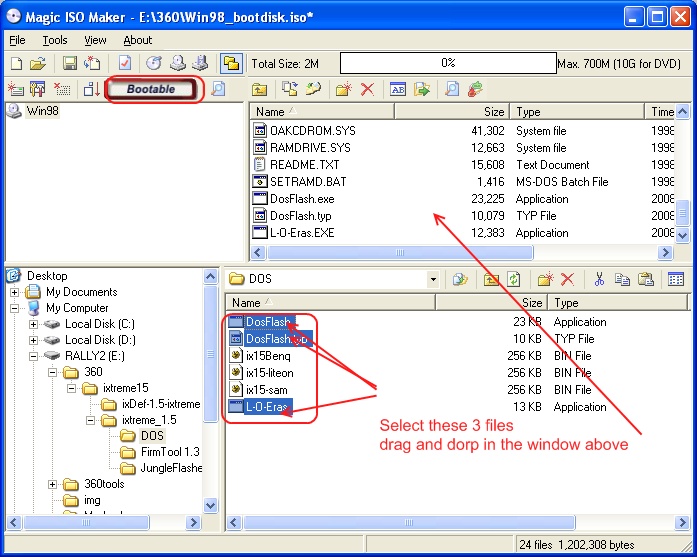Viewport: 697px width, 557px height.
Task: Select the Win98 root in ISO tree
Action: click(x=42, y=111)
